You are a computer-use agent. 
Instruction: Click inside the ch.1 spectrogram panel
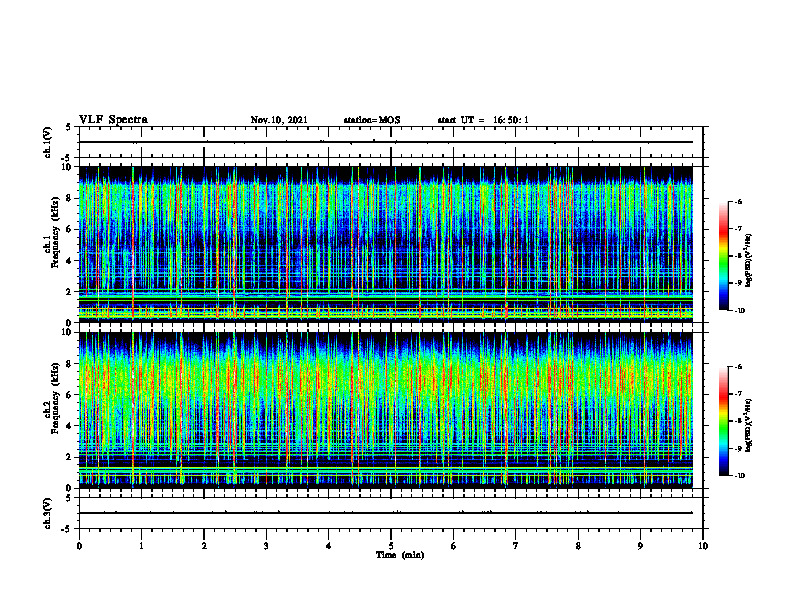click(x=386, y=244)
